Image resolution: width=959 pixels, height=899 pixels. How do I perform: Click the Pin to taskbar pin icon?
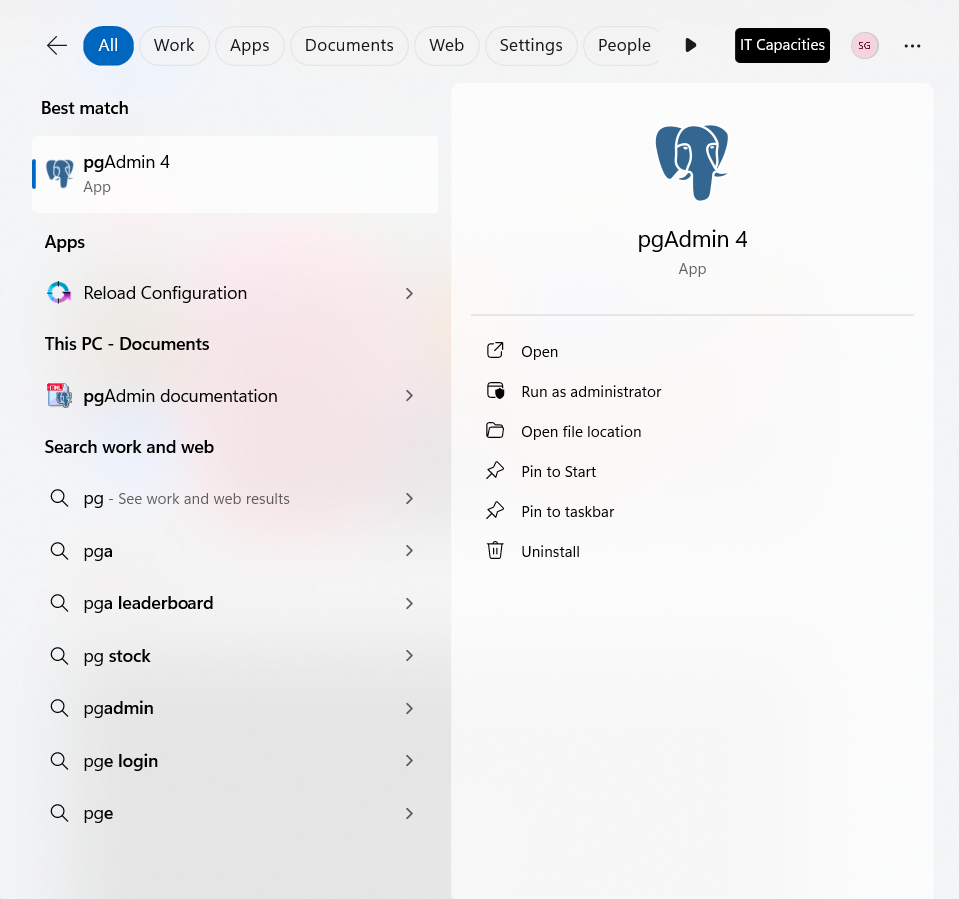(x=495, y=510)
